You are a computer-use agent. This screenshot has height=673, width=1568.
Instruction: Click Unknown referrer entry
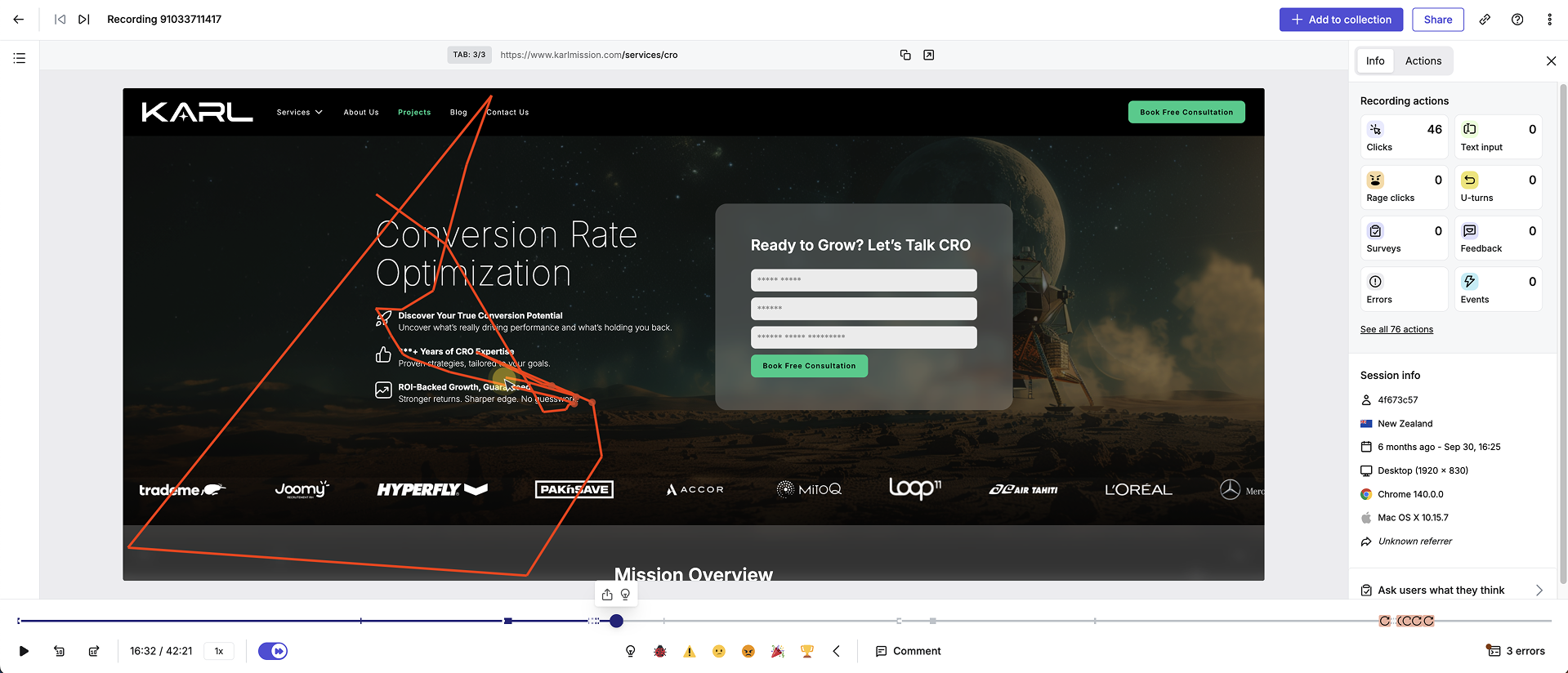point(1414,542)
